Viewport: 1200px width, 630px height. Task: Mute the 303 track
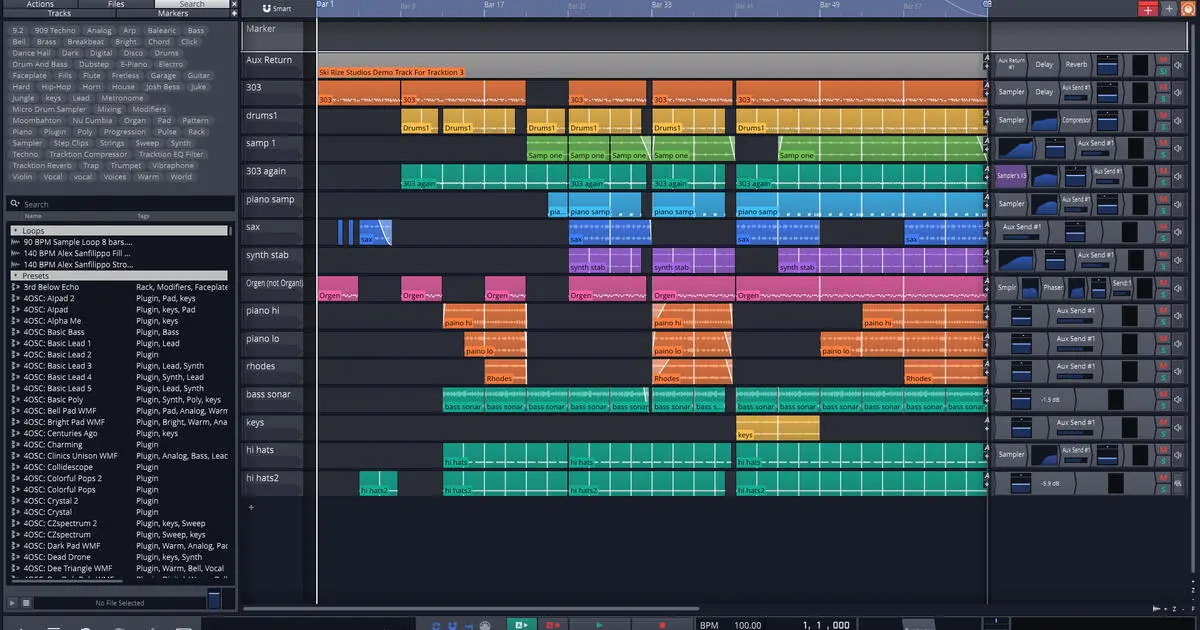pos(1163,87)
